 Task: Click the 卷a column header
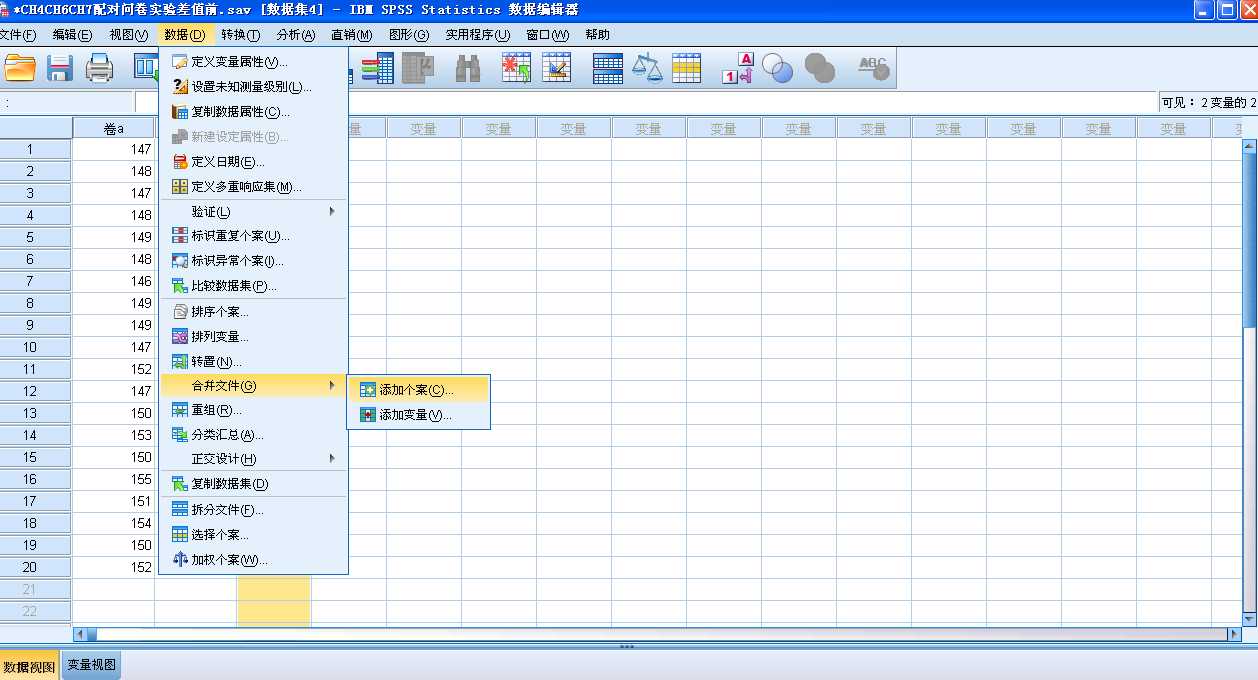pyautogui.click(x=114, y=128)
